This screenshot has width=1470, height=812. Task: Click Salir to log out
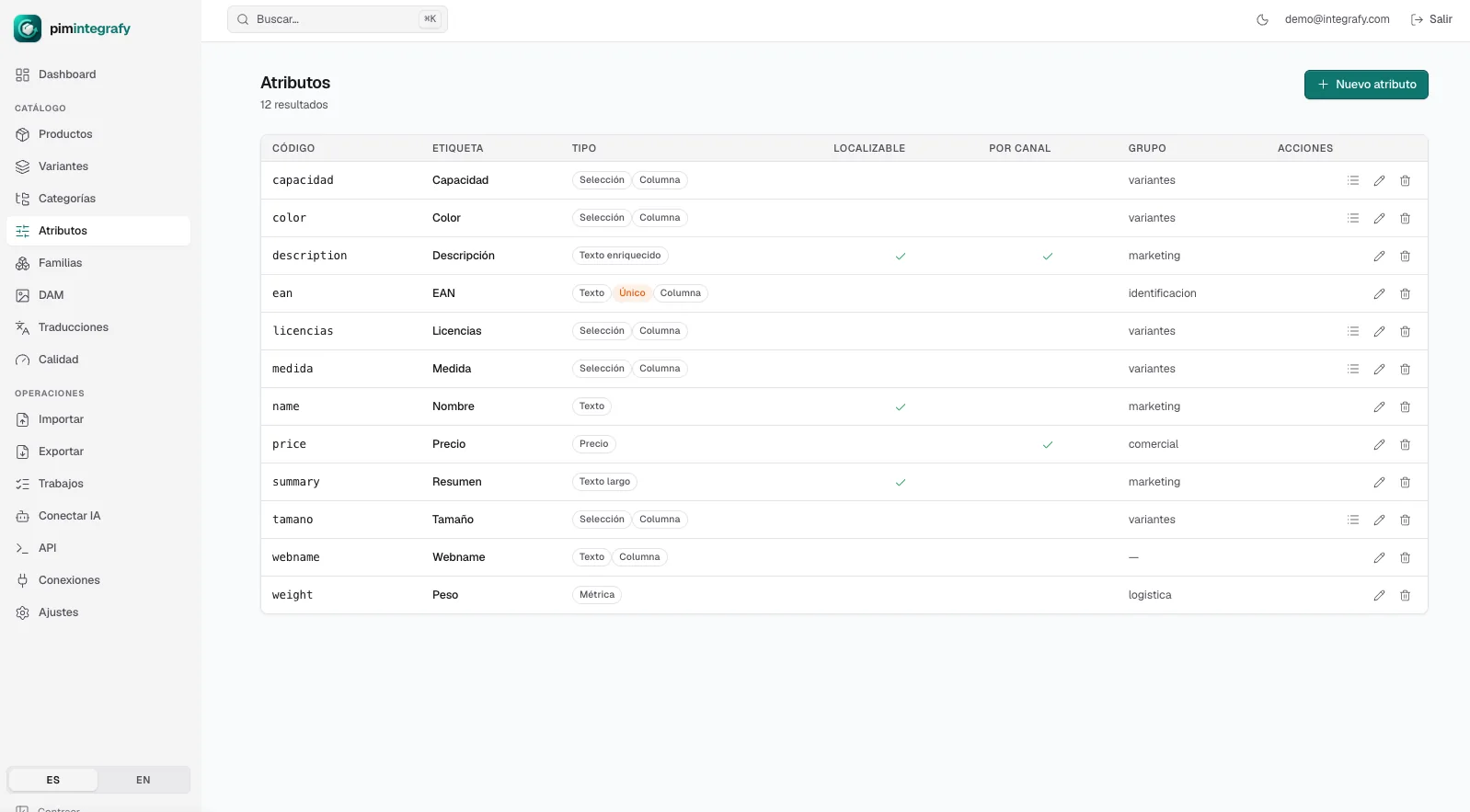point(1431,19)
